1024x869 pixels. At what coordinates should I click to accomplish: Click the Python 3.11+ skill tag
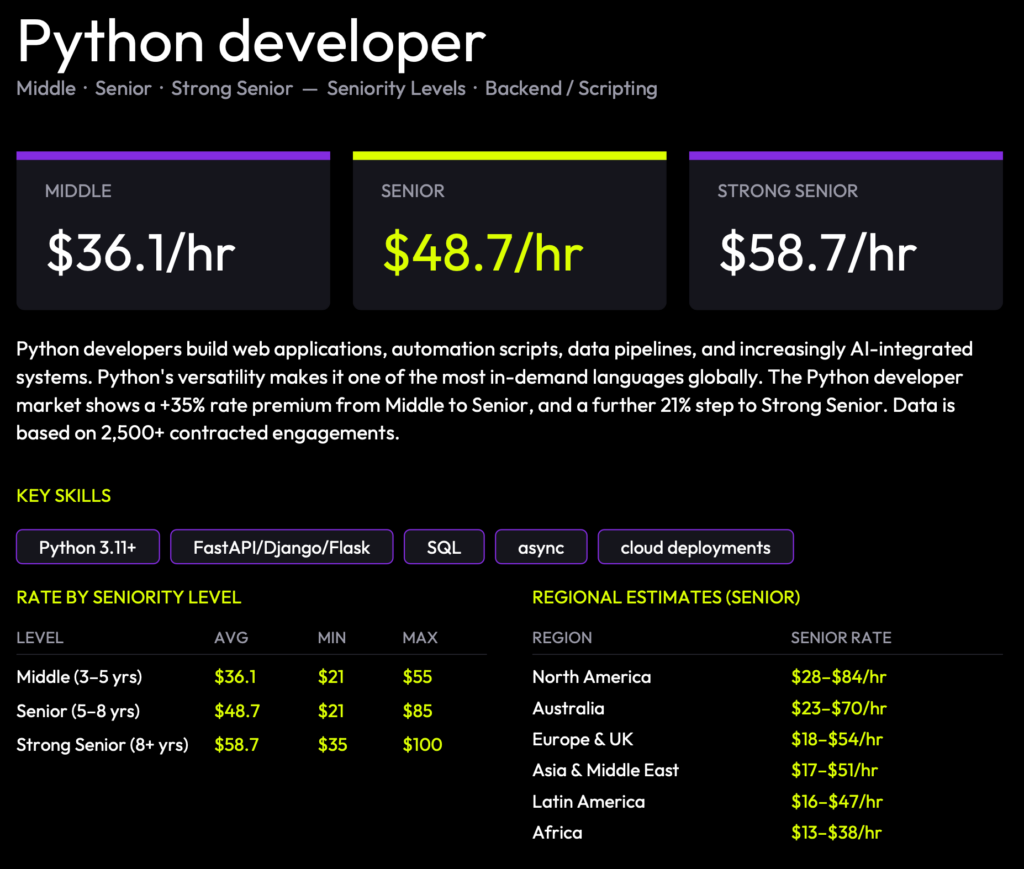[x=88, y=547]
